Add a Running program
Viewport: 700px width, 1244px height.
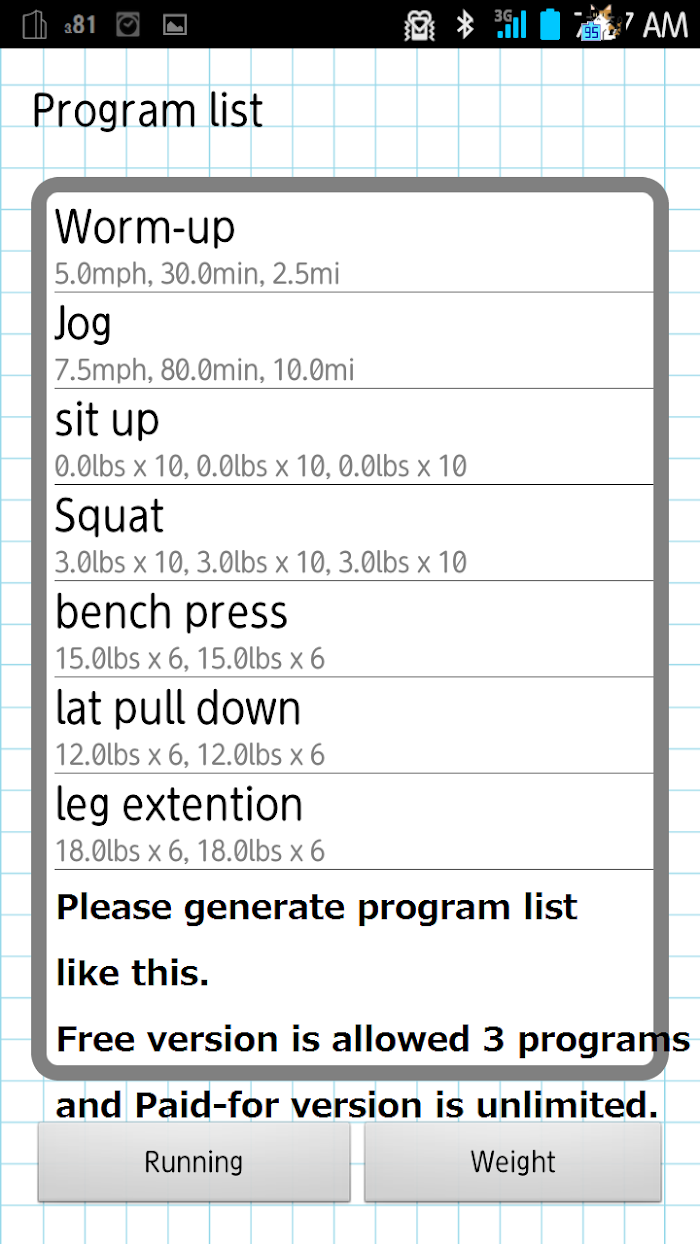coord(194,1162)
